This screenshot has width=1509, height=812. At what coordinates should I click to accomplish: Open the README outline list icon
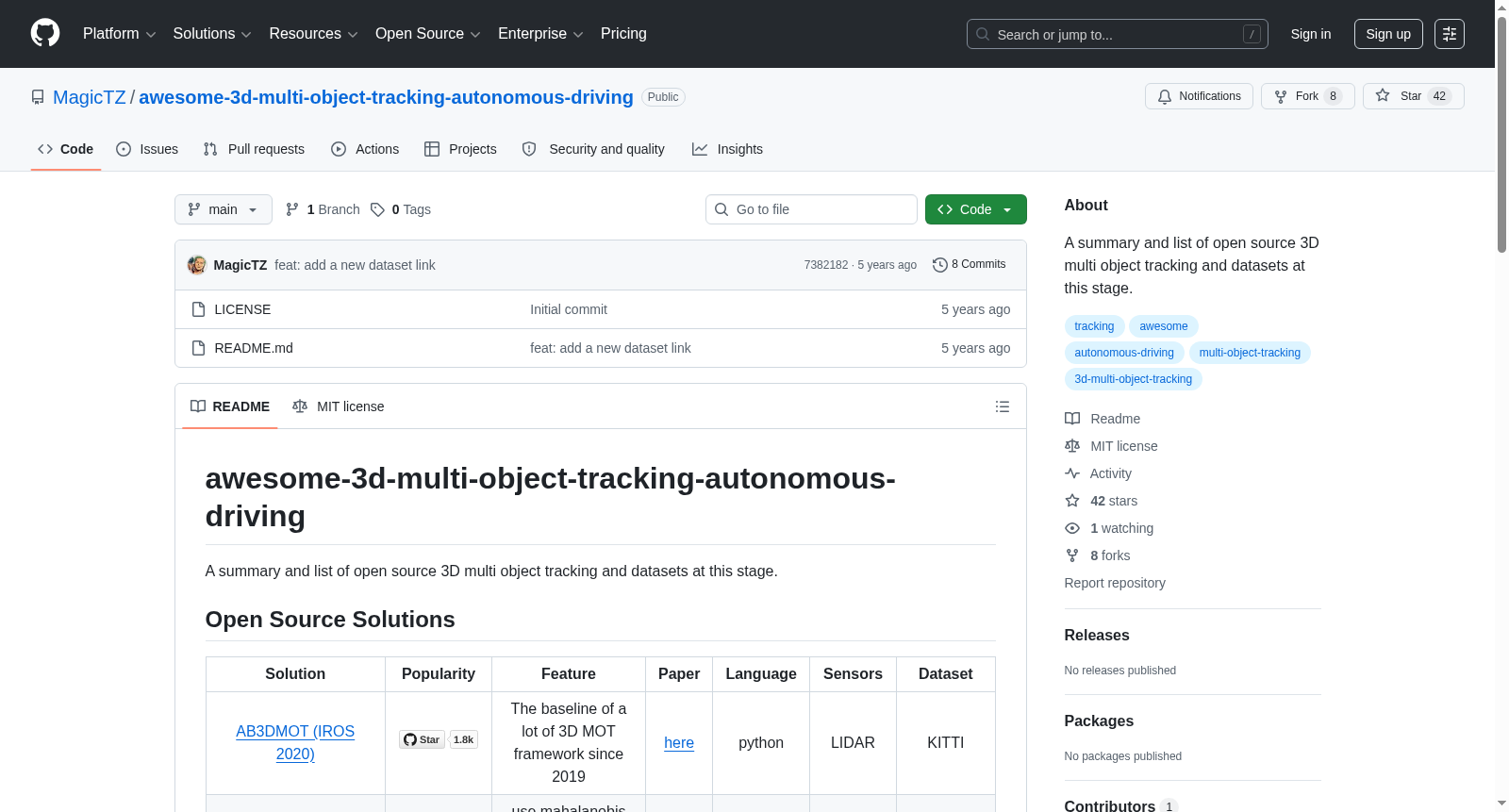coord(1002,406)
